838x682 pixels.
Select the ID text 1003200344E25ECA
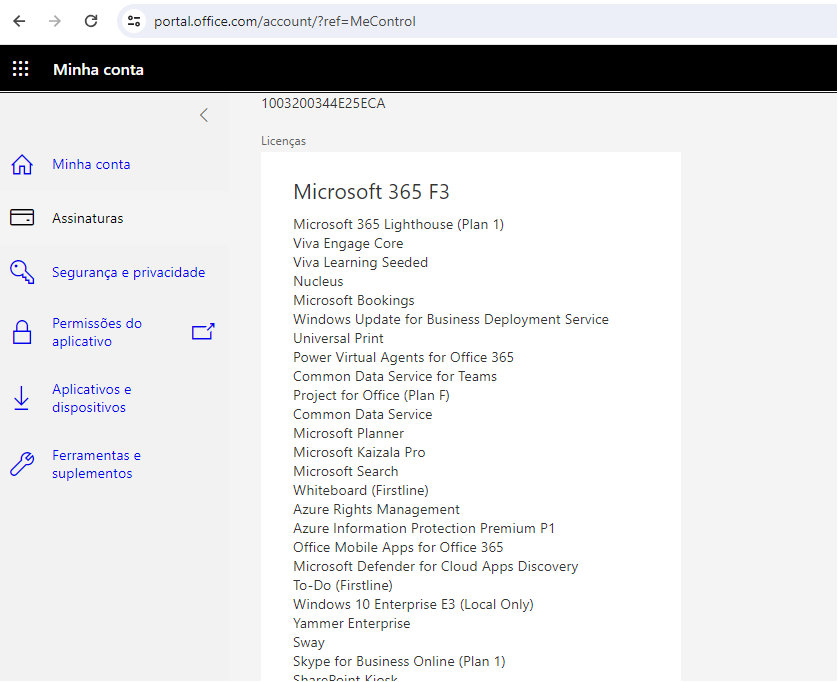[323, 103]
